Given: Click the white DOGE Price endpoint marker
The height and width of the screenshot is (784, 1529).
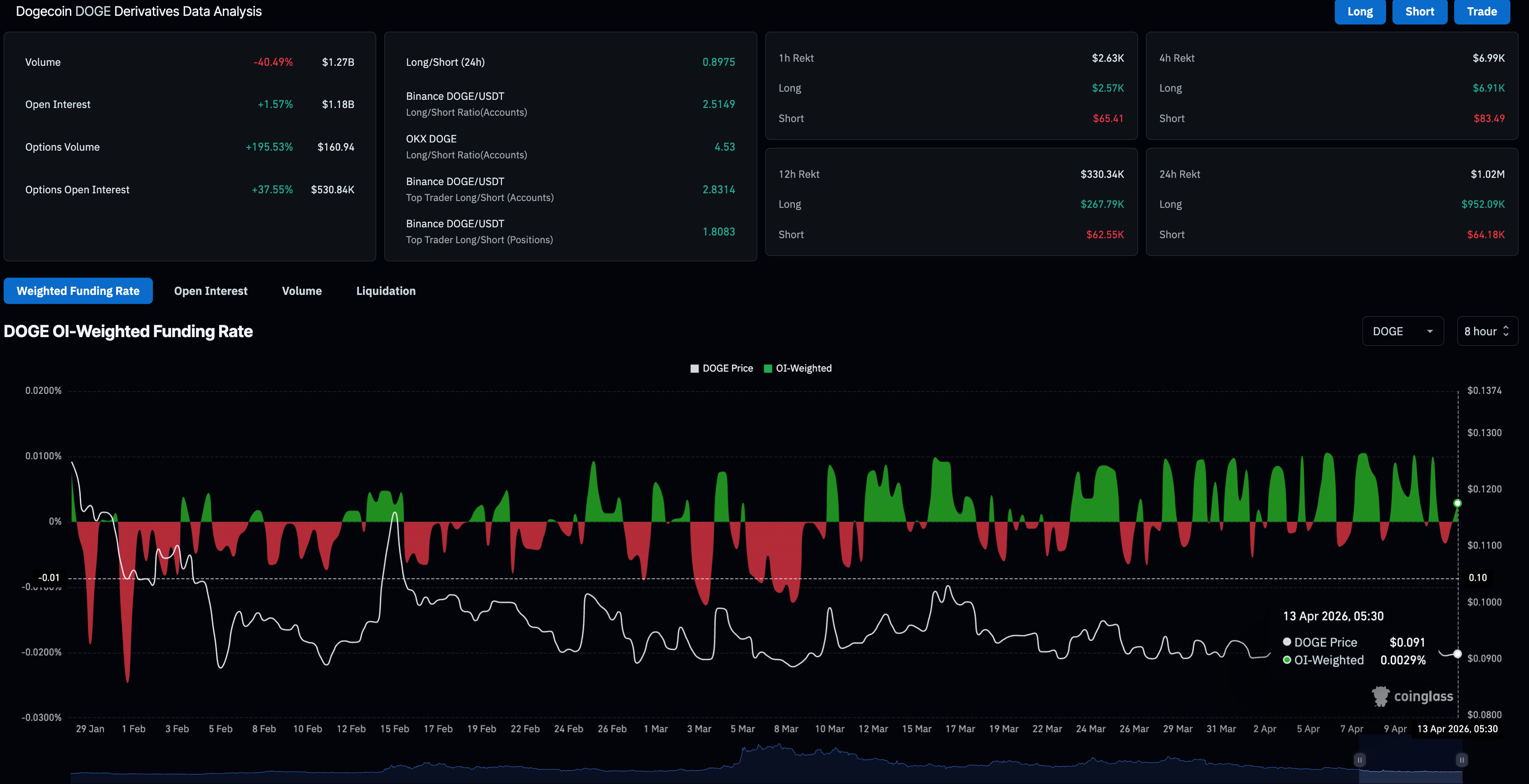Looking at the screenshot, I should pos(1457,654).
